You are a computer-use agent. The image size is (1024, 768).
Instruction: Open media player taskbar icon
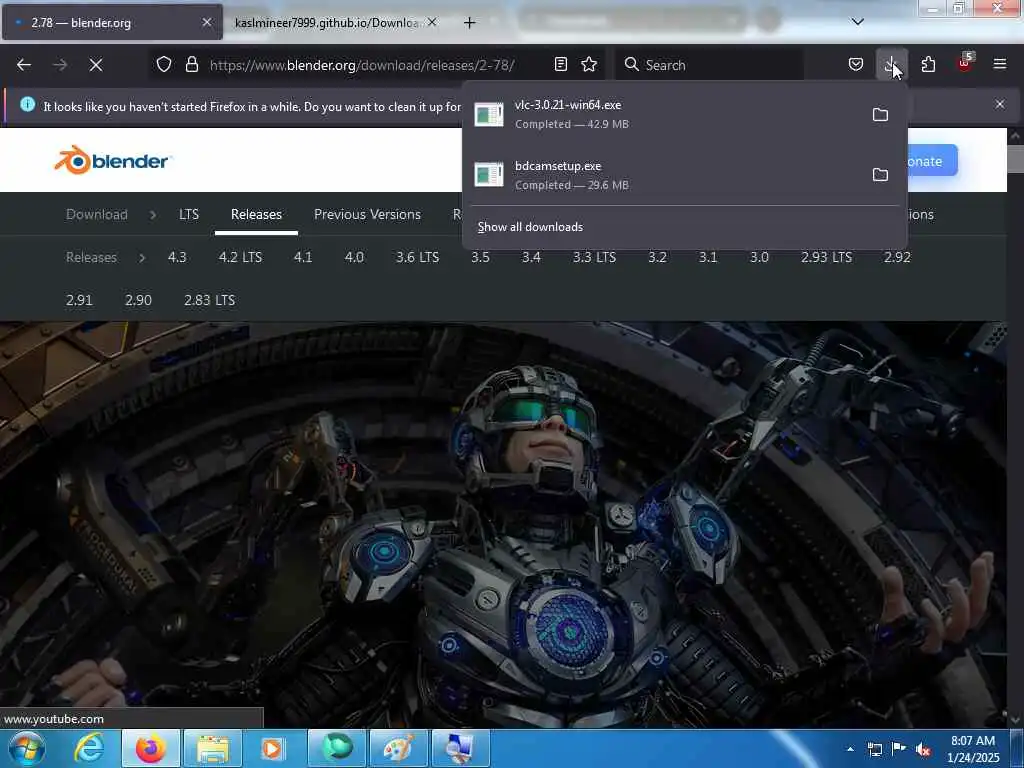click(274, 748)
